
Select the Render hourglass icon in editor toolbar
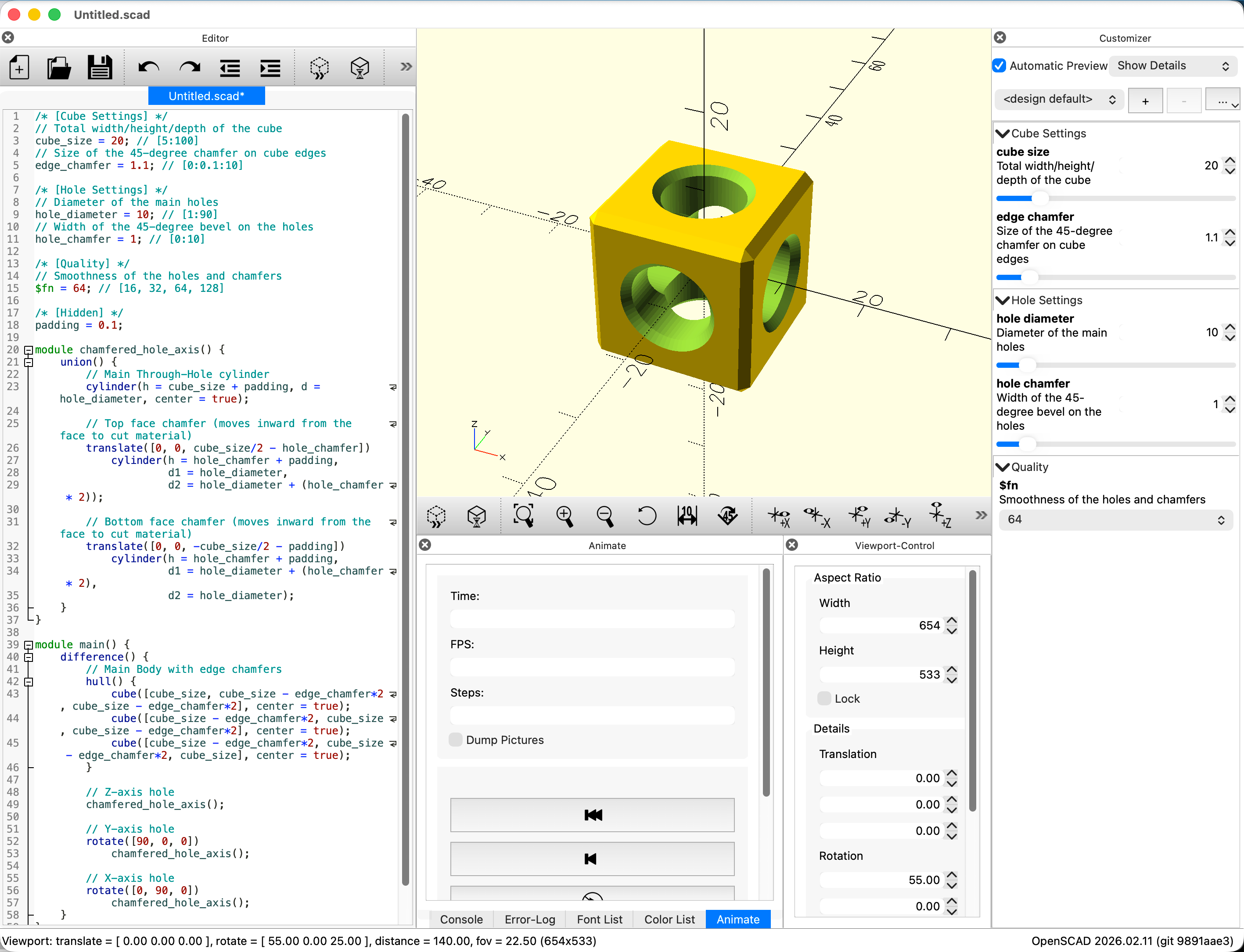tap(360, 67)
